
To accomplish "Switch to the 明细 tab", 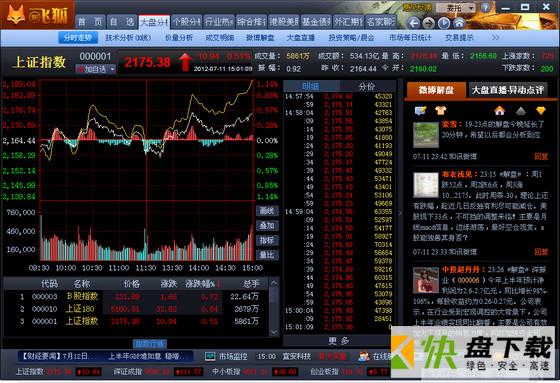I will 311,86.
